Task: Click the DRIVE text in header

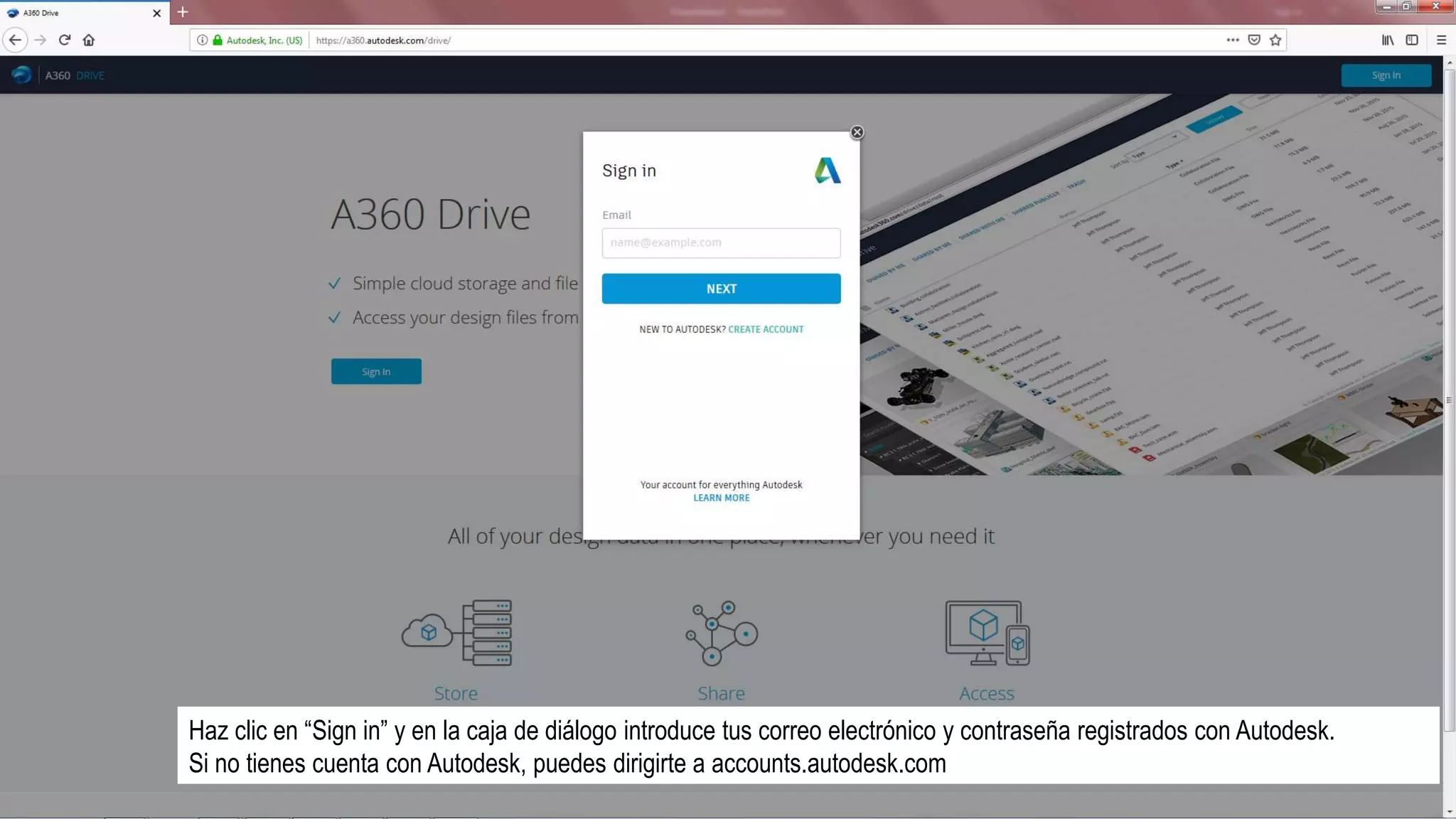Action: (x=90, y=75)
